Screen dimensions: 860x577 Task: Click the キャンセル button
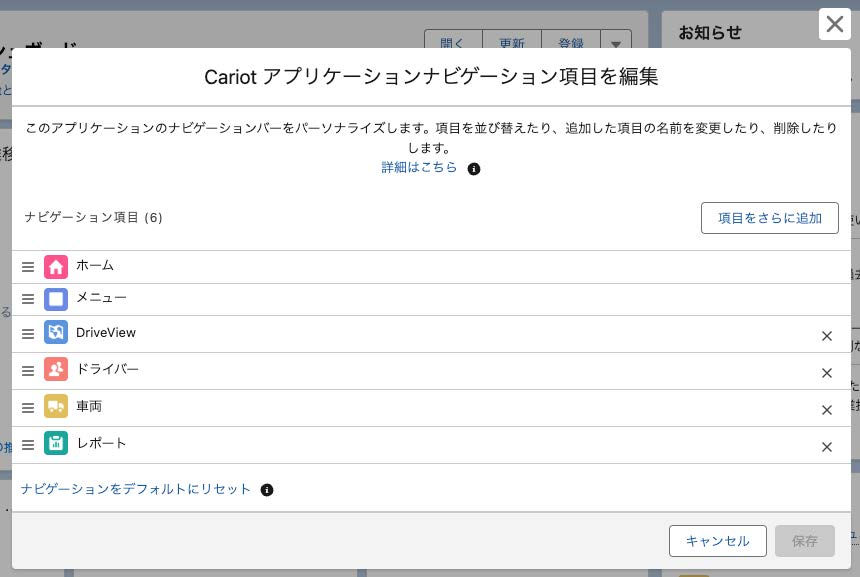717,541
